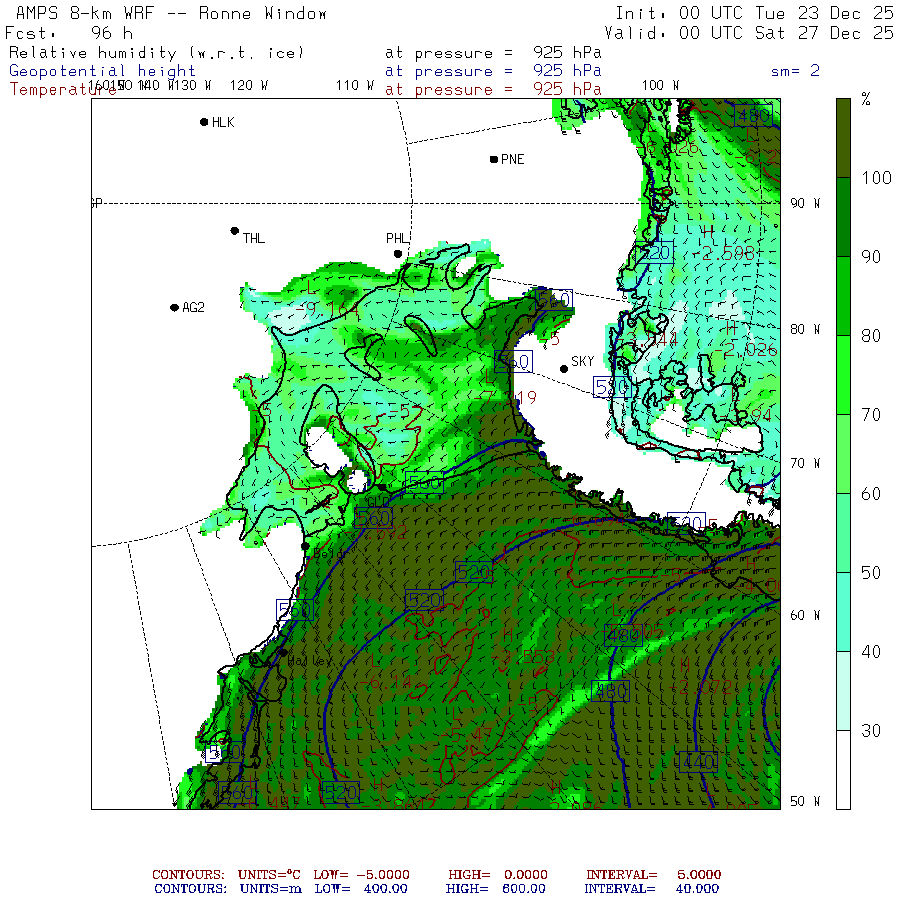Click the blue 'HIGH= 600.00' footer value
900x900 pixels.
pos(496,889)
